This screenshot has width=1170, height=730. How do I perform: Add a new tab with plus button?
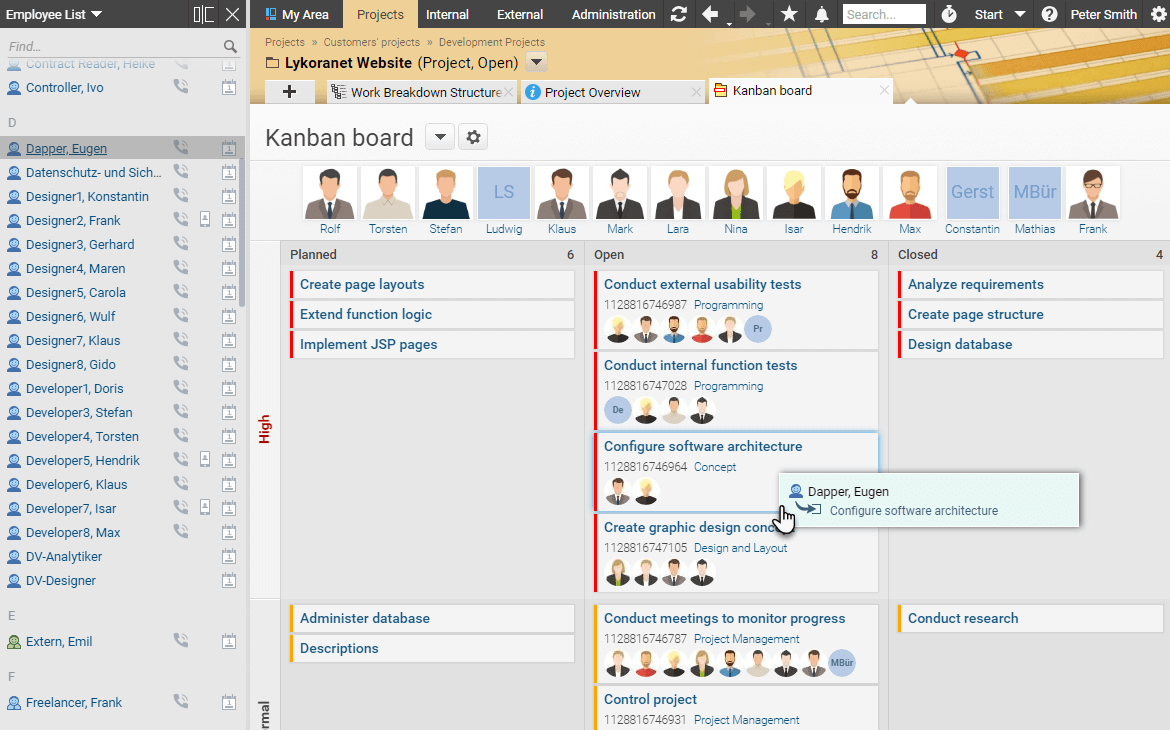(290, 92)
